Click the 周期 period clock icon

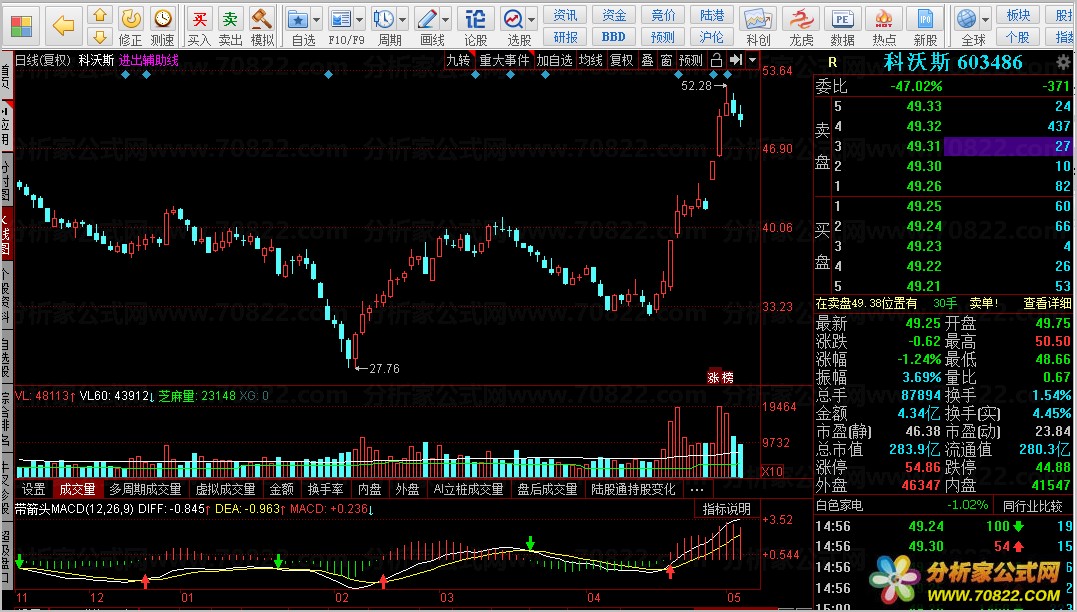(x=384, y=19)
